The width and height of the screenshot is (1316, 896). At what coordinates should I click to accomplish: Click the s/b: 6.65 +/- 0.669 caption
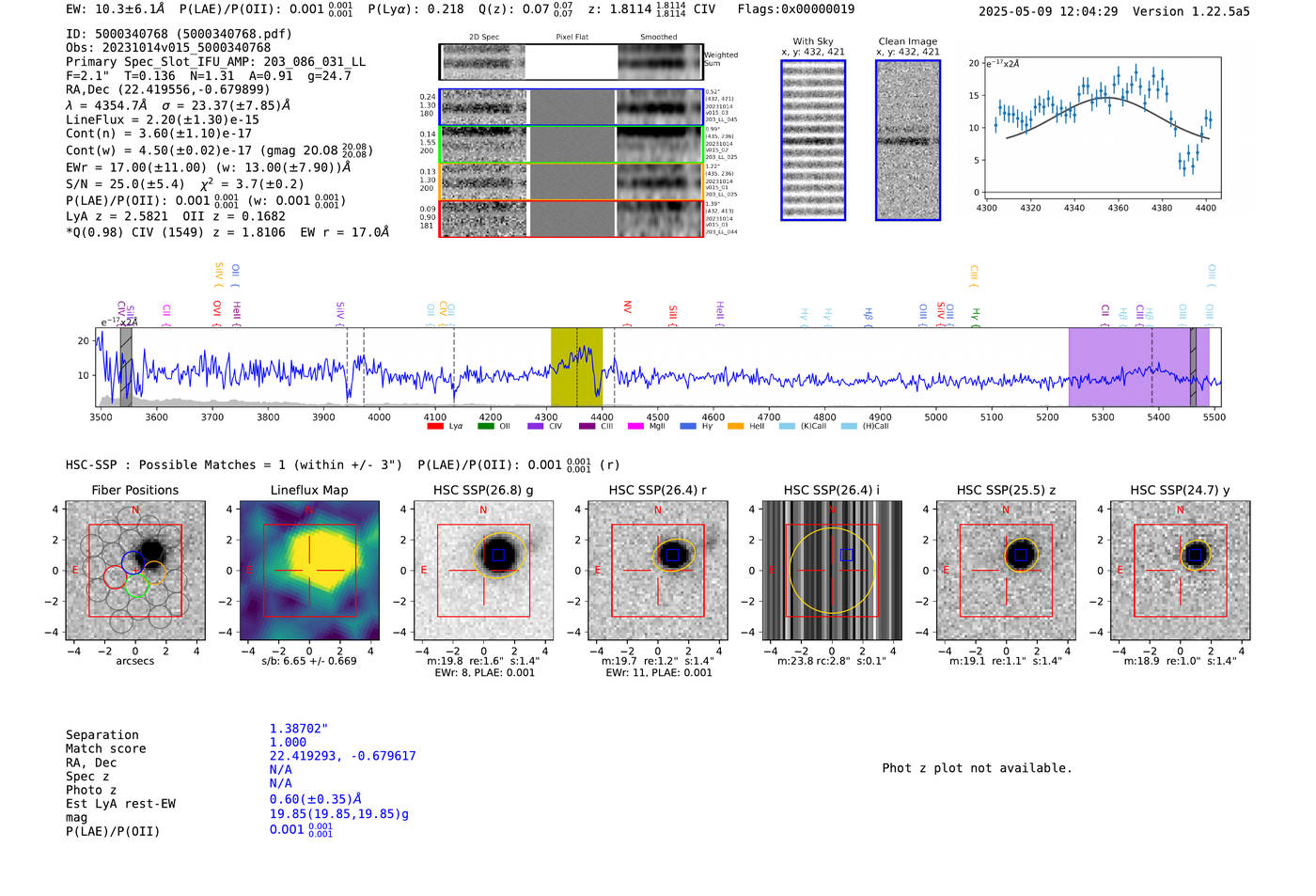coord(309,661)
